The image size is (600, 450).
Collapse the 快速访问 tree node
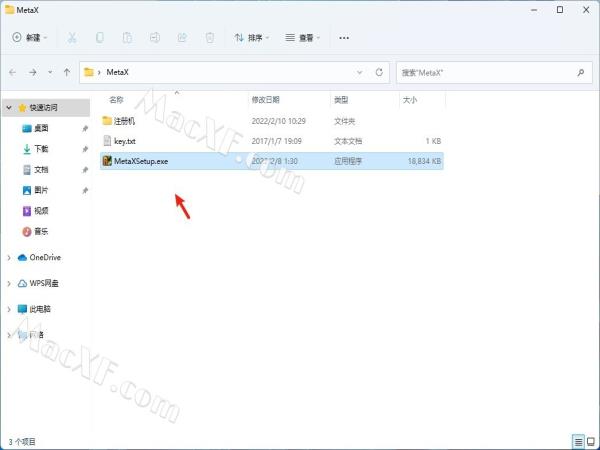point(9,108)
